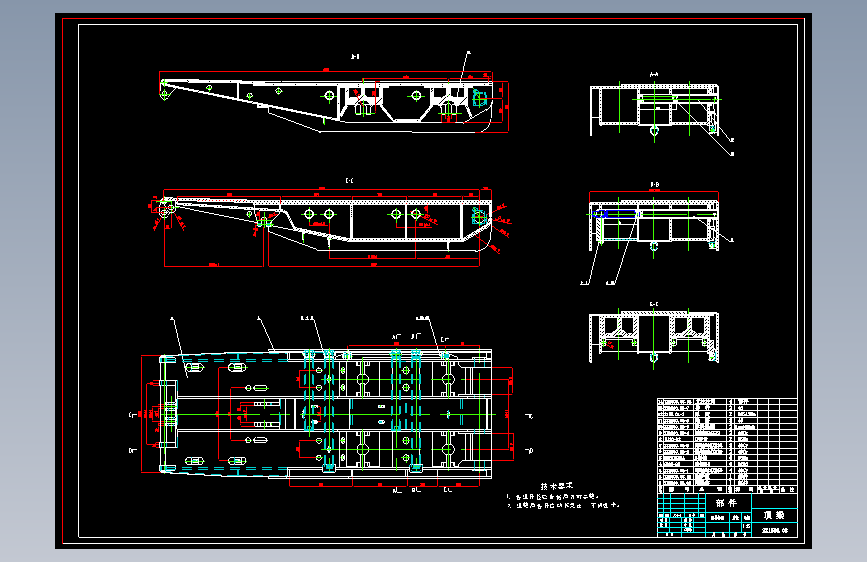Click the 顶梁 title in the title block

pos(774,515)
